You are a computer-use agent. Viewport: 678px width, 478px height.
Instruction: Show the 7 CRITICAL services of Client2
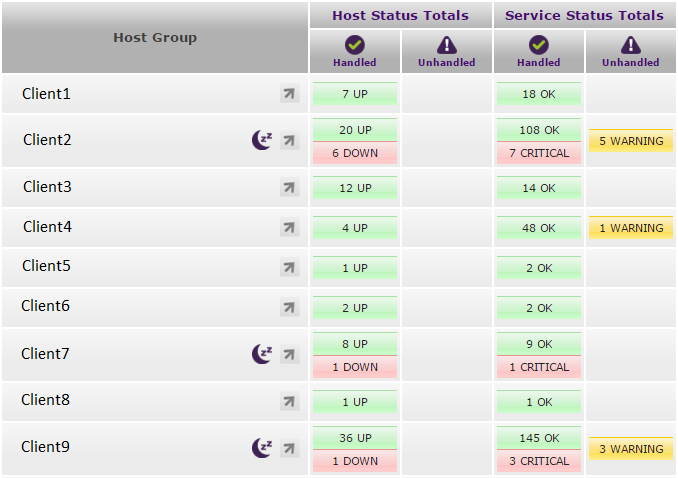(538, 153)
